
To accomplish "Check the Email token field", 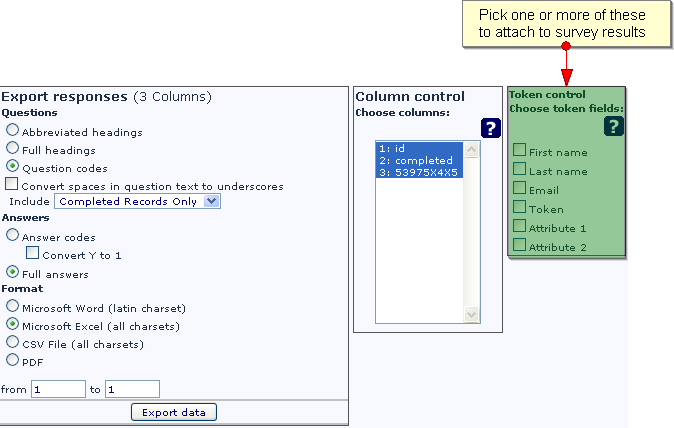I will pos(520,188).
